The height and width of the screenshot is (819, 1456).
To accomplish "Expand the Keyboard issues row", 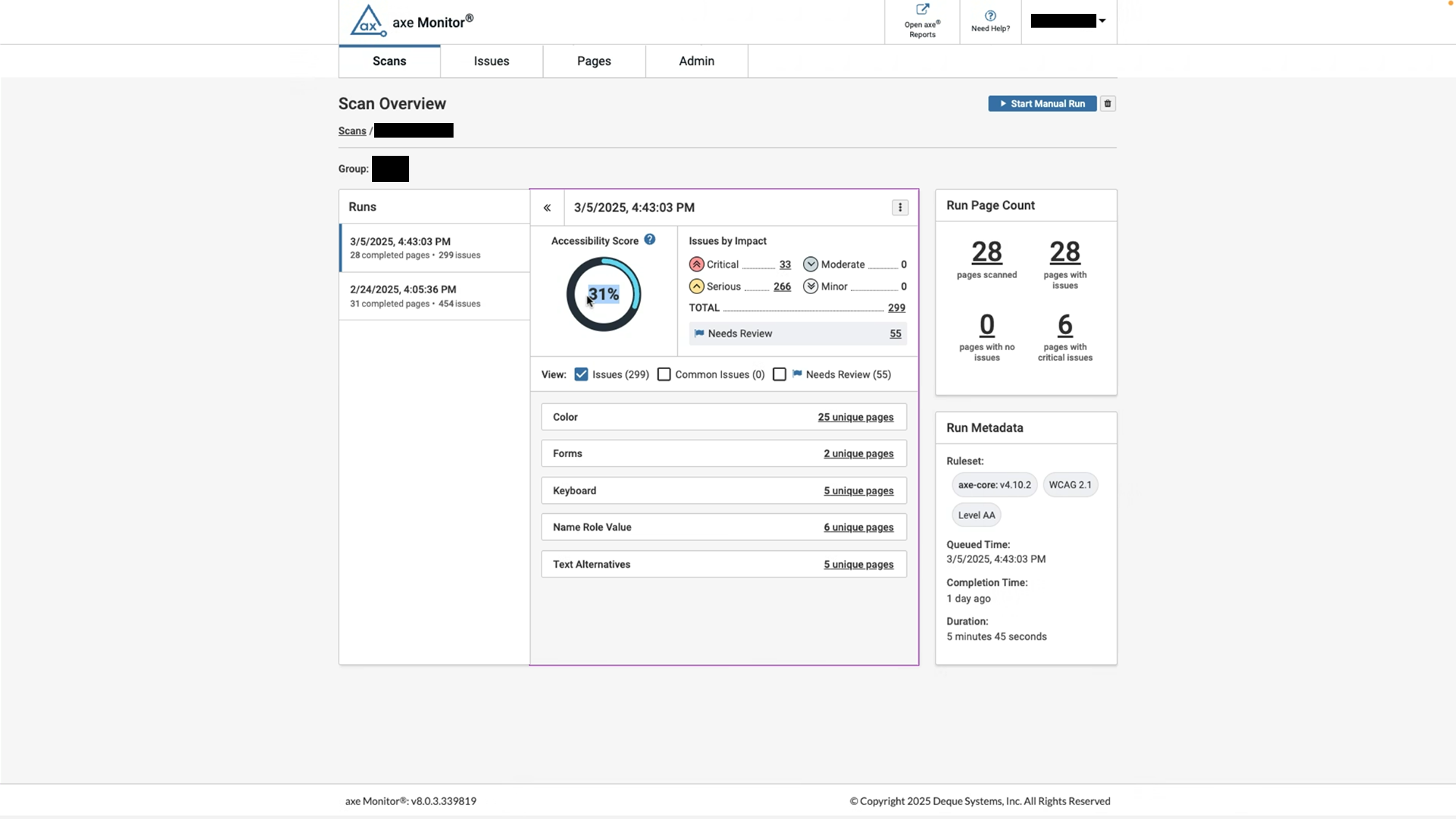I will 724,491.
